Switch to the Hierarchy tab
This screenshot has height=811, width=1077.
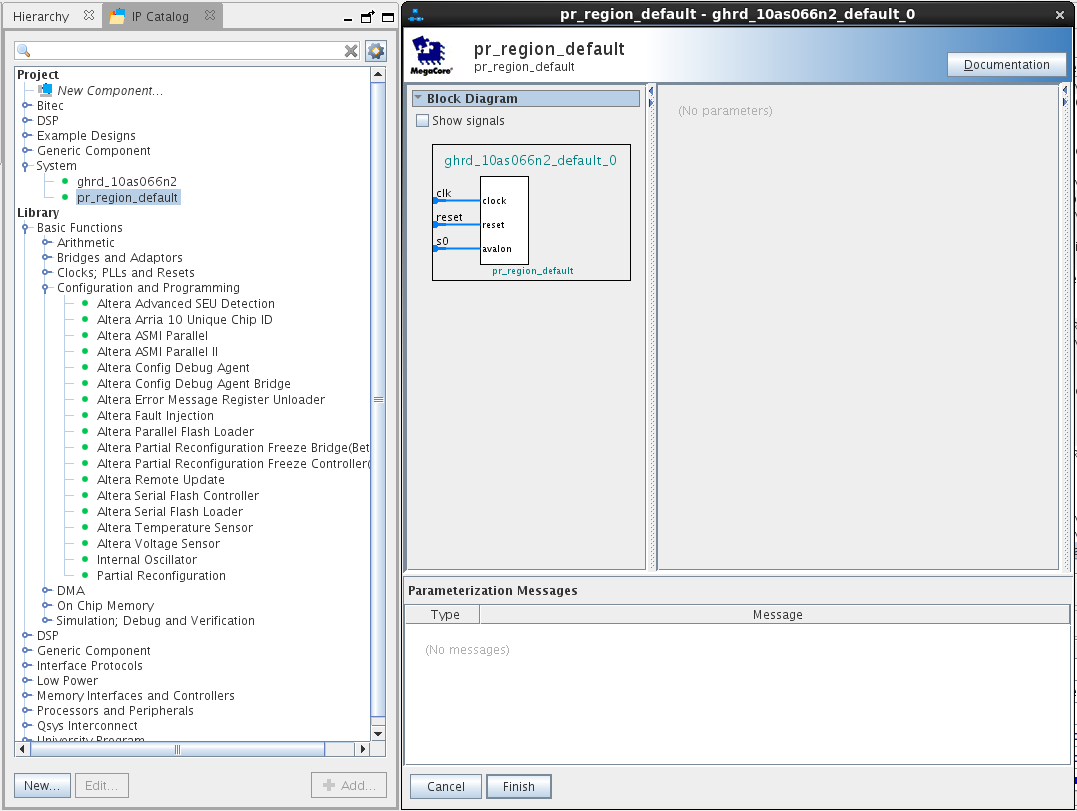click(41, 16)
